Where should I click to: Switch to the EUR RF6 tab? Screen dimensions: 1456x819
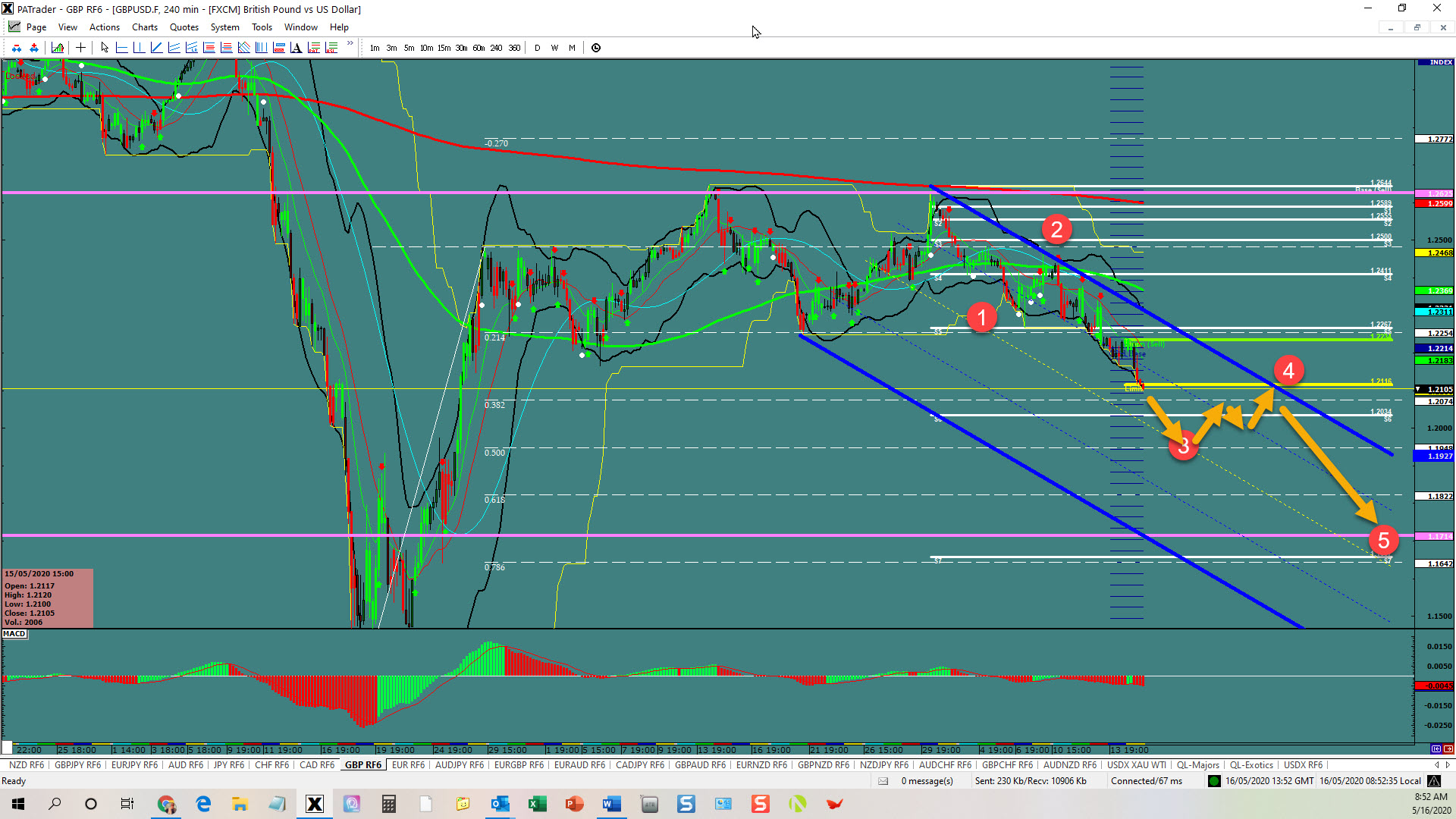(408, 765)
